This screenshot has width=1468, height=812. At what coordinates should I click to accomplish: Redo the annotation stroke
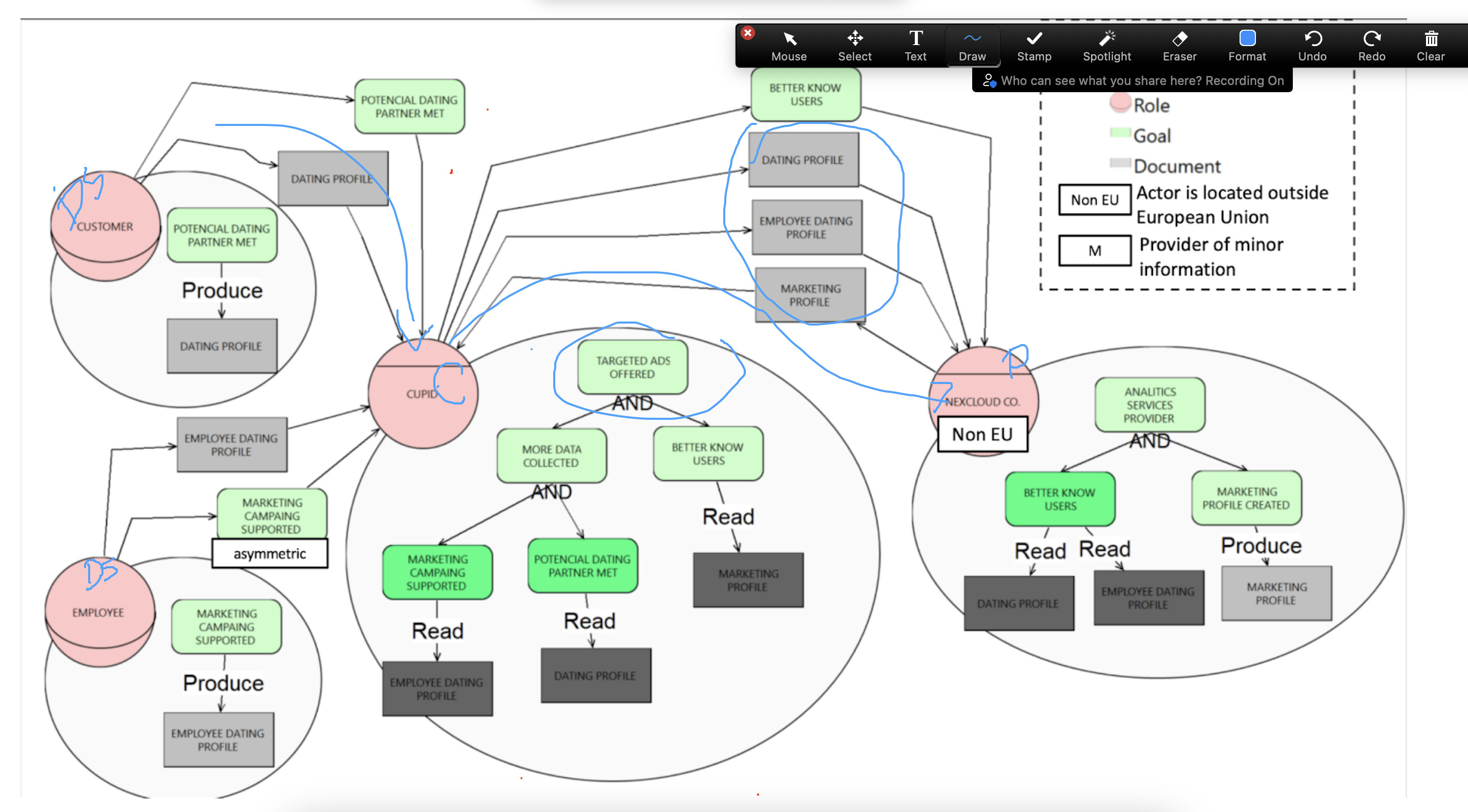click(x=1371, y=46)
